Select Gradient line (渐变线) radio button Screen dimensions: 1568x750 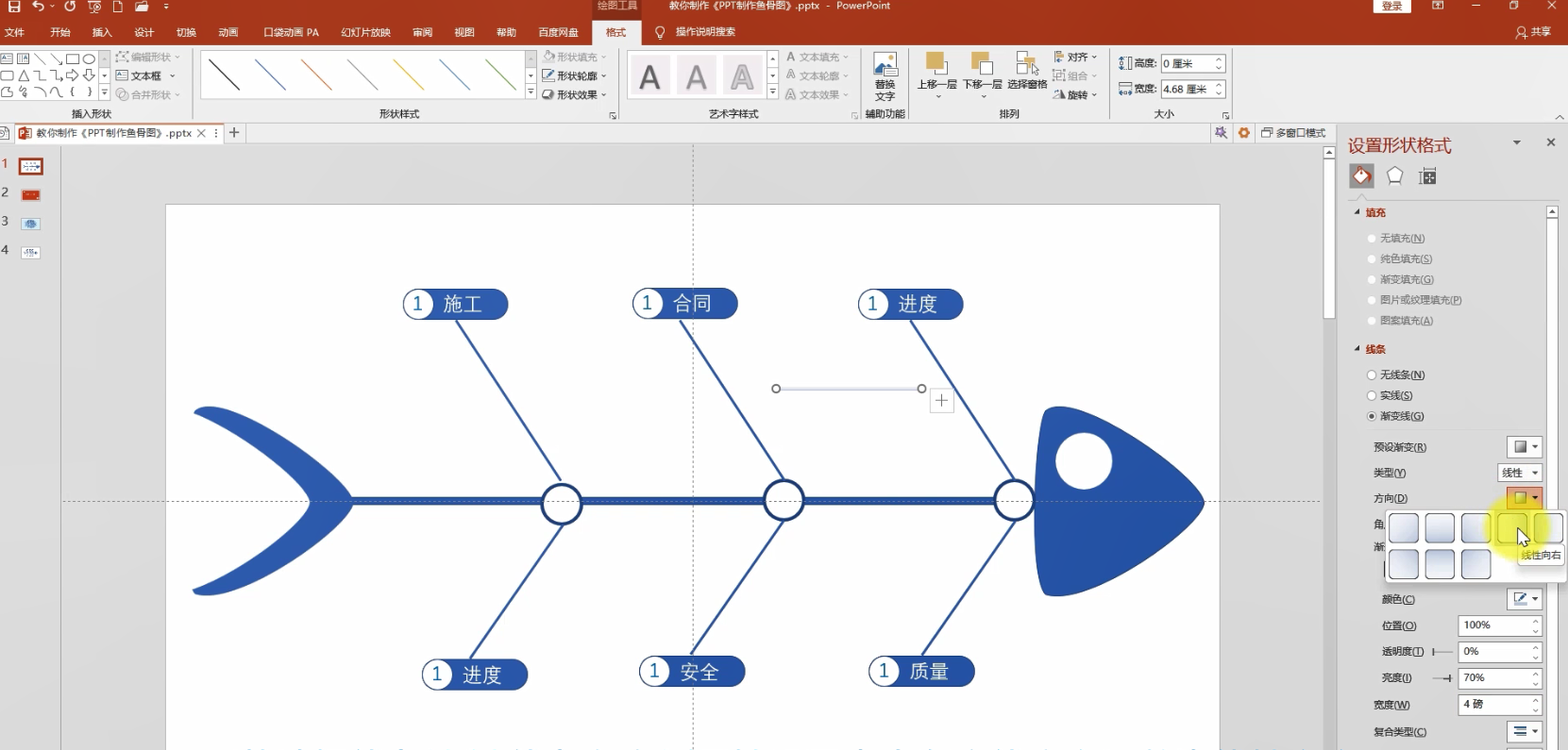coord(1372,416)
